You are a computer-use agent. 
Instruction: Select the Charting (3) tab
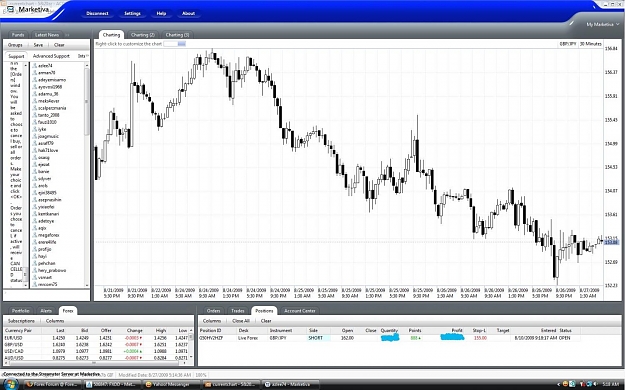coord(177,35)
